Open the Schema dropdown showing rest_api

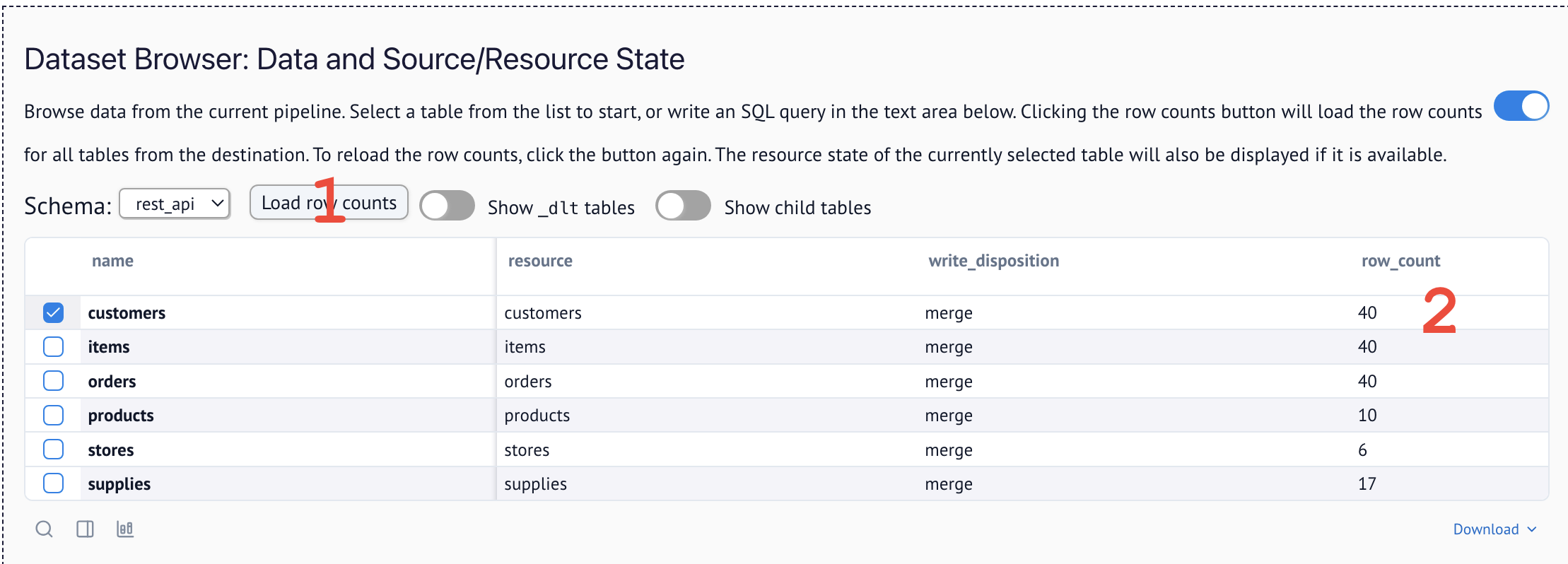click(175, 204)
